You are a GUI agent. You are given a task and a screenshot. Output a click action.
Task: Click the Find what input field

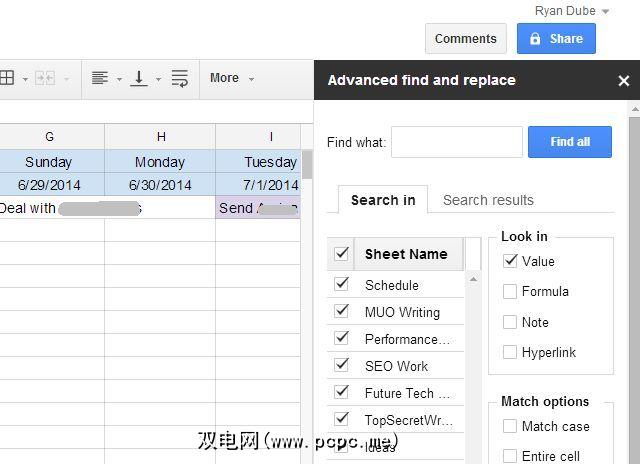[456, 142]
